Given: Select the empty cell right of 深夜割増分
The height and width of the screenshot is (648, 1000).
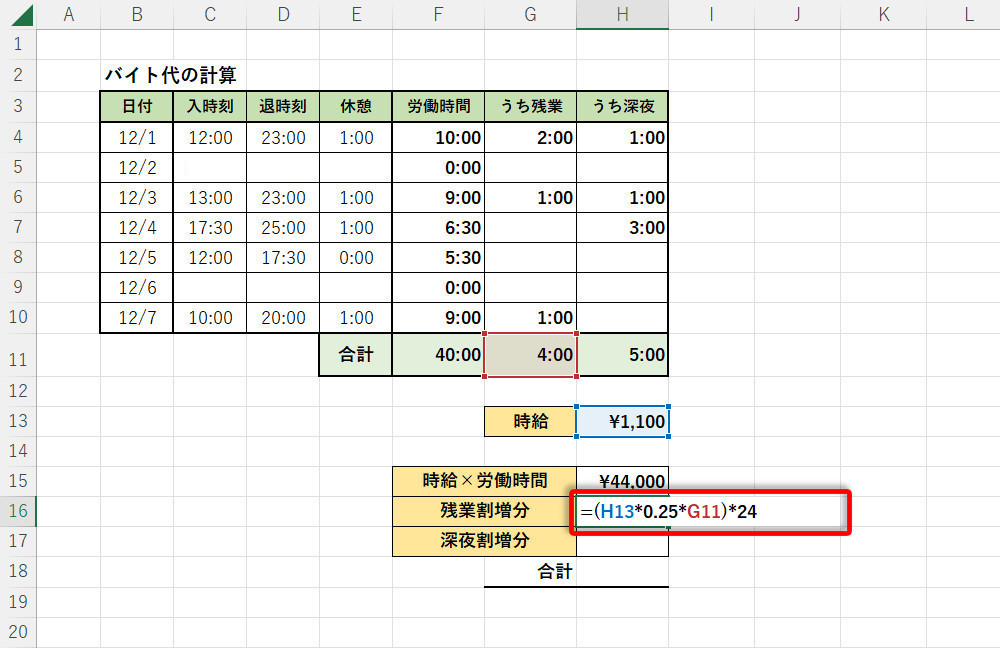Looking at the screenshot, I should click(622, 541).
